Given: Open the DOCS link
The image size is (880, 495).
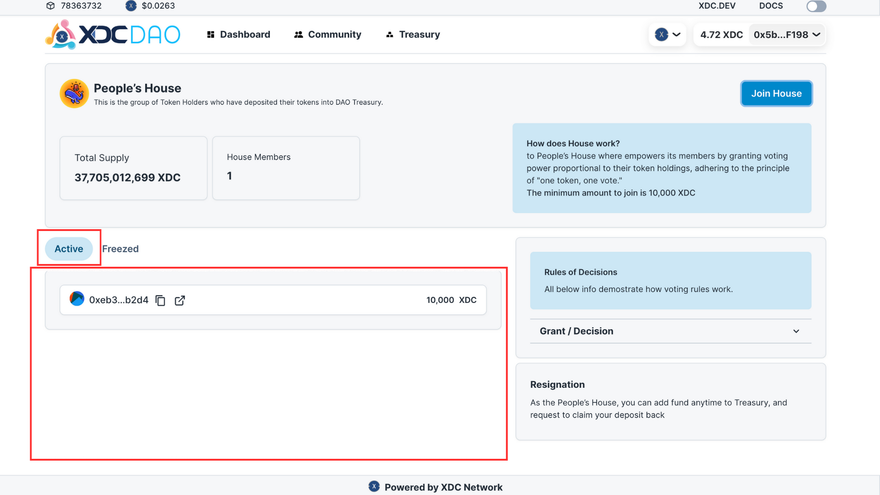Looking at the screenshot, I should [x=771, y=6].
